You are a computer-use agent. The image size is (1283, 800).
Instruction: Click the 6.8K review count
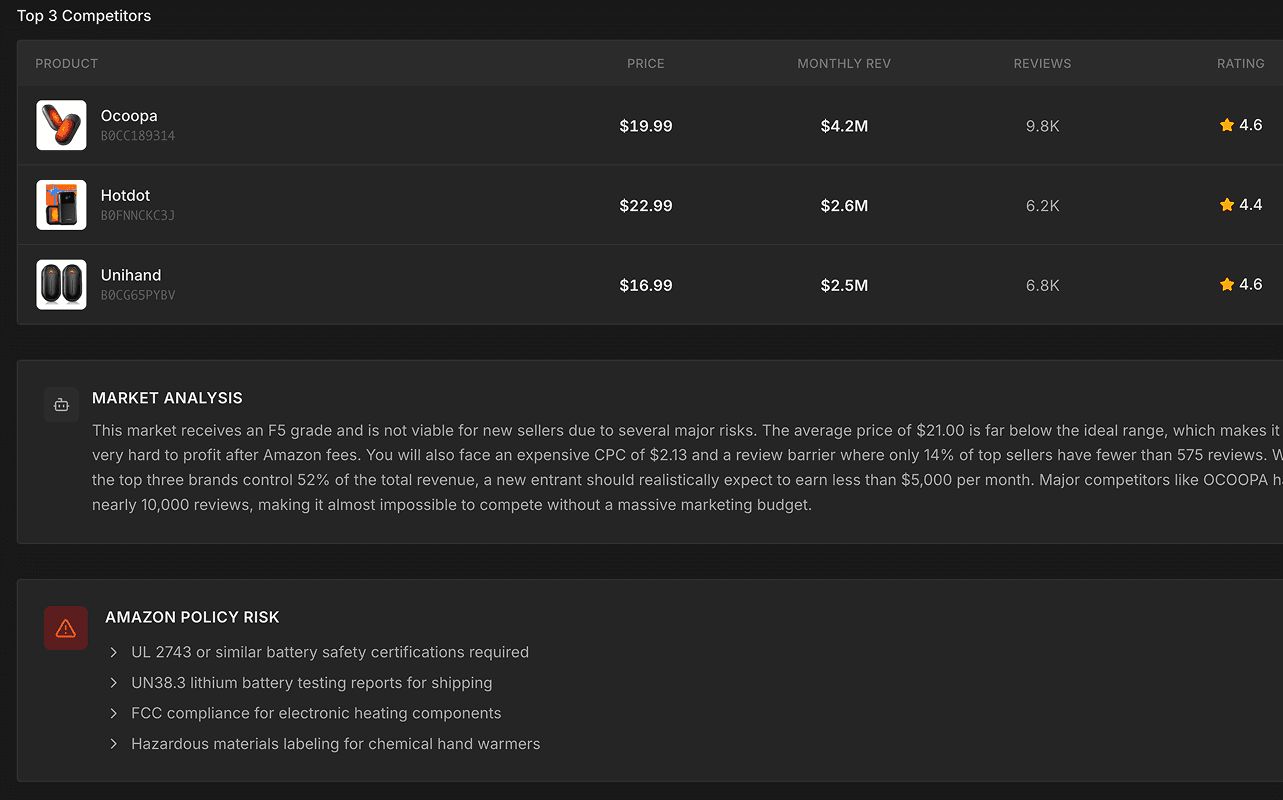[1042, 286]
